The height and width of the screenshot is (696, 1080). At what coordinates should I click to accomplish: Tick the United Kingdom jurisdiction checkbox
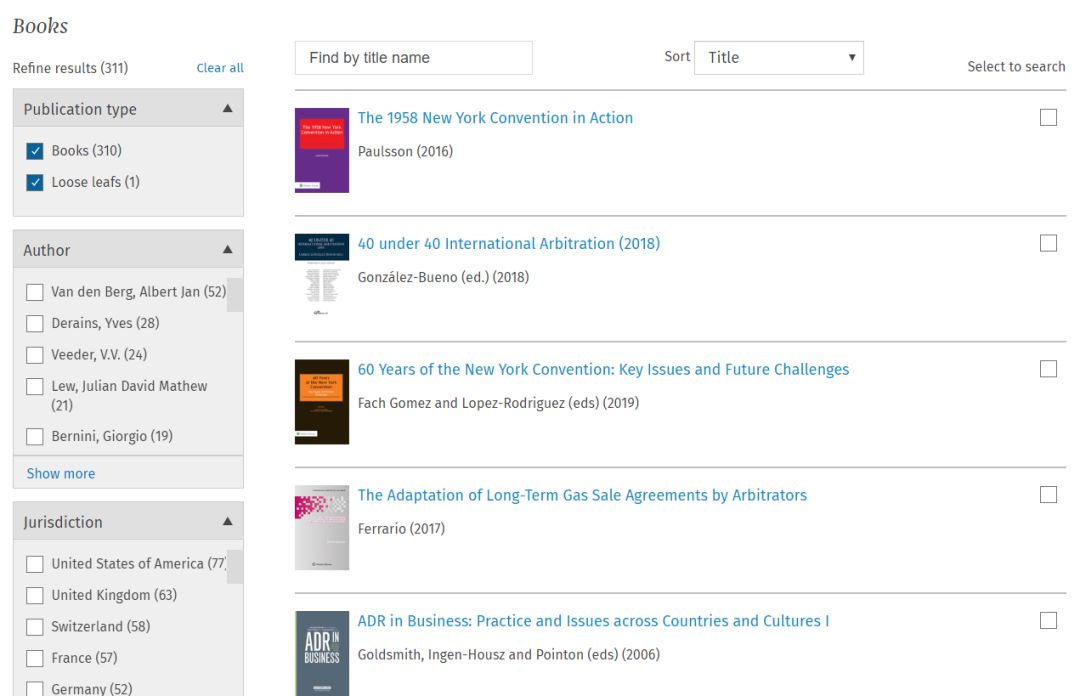tap(35, 595)
